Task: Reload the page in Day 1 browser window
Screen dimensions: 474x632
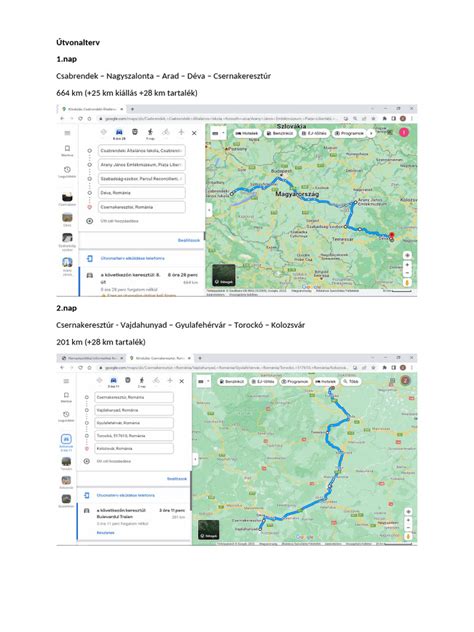Action: coord(80,118)
